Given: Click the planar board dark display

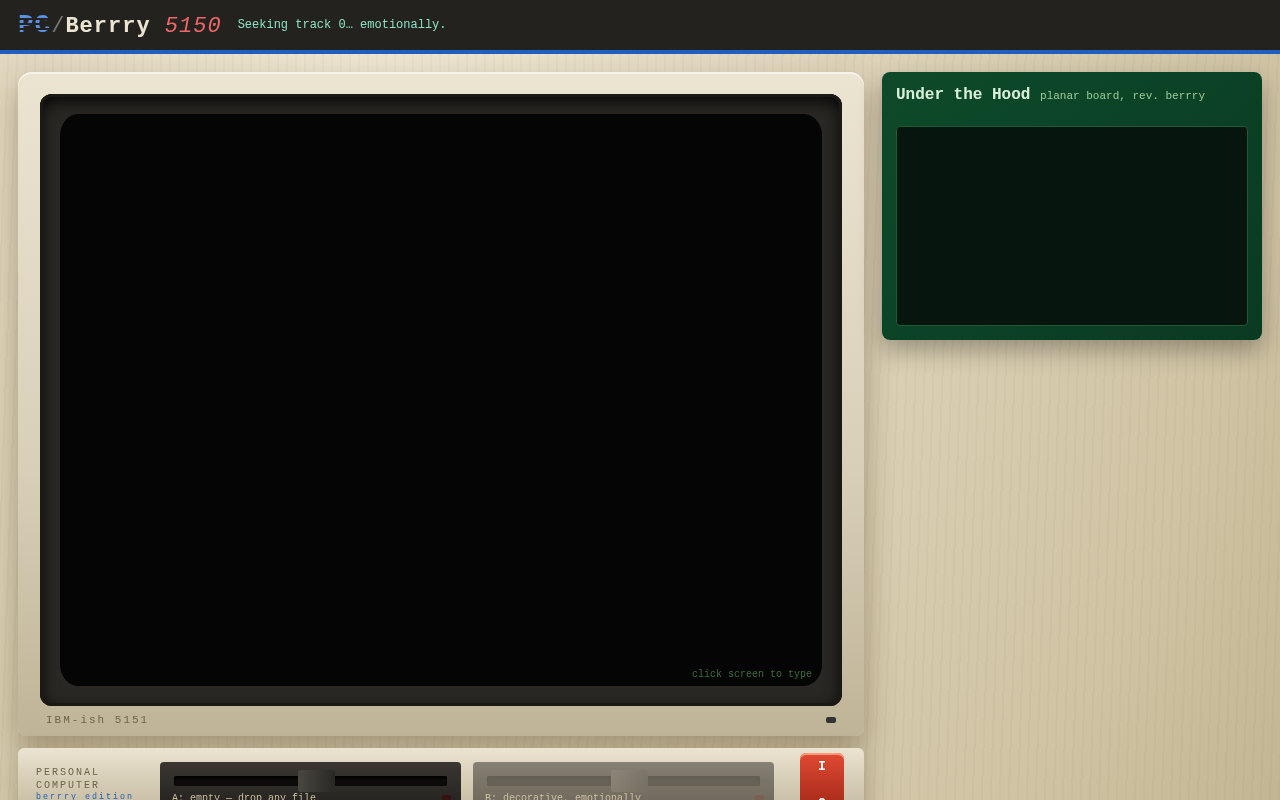Looking at the screenshot, I should tap(1072, 226).
